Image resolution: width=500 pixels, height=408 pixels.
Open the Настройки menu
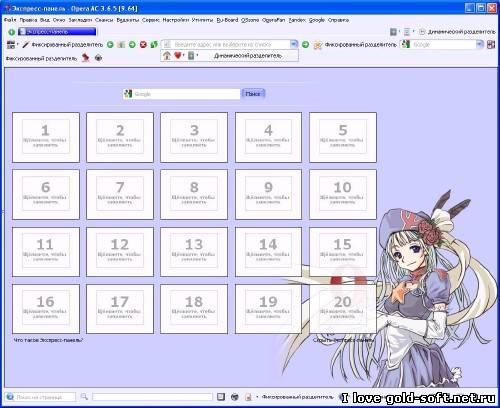pos(176,20)
